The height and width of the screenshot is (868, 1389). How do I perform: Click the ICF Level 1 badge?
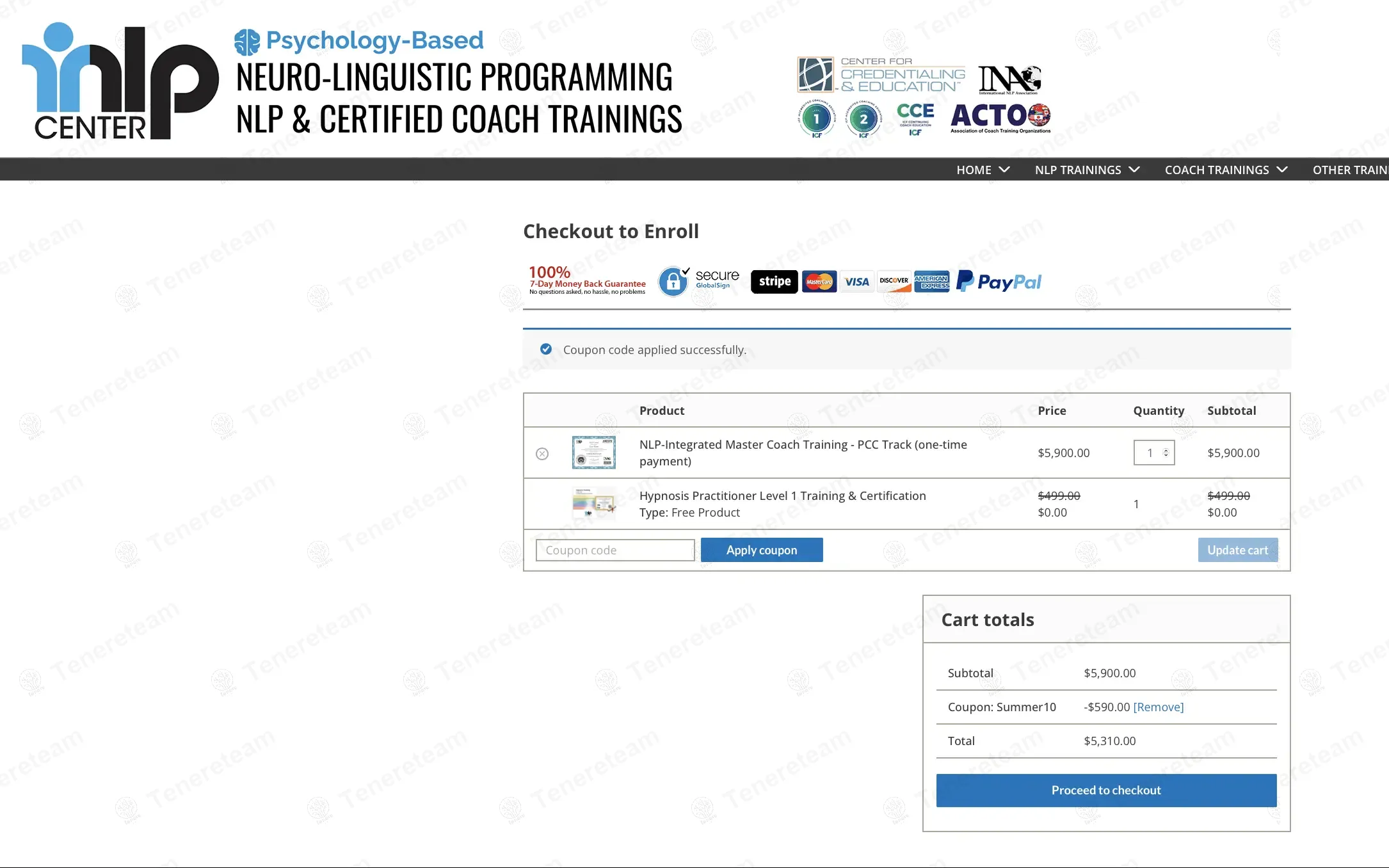coord(817,119)
